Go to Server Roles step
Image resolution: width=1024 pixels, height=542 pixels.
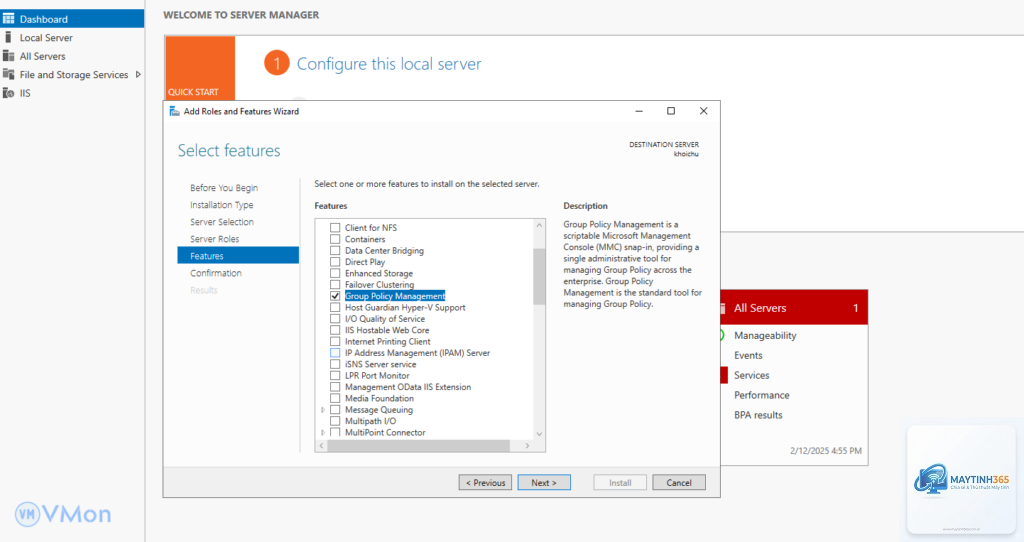pyautogui.click(x=214, y=239)
